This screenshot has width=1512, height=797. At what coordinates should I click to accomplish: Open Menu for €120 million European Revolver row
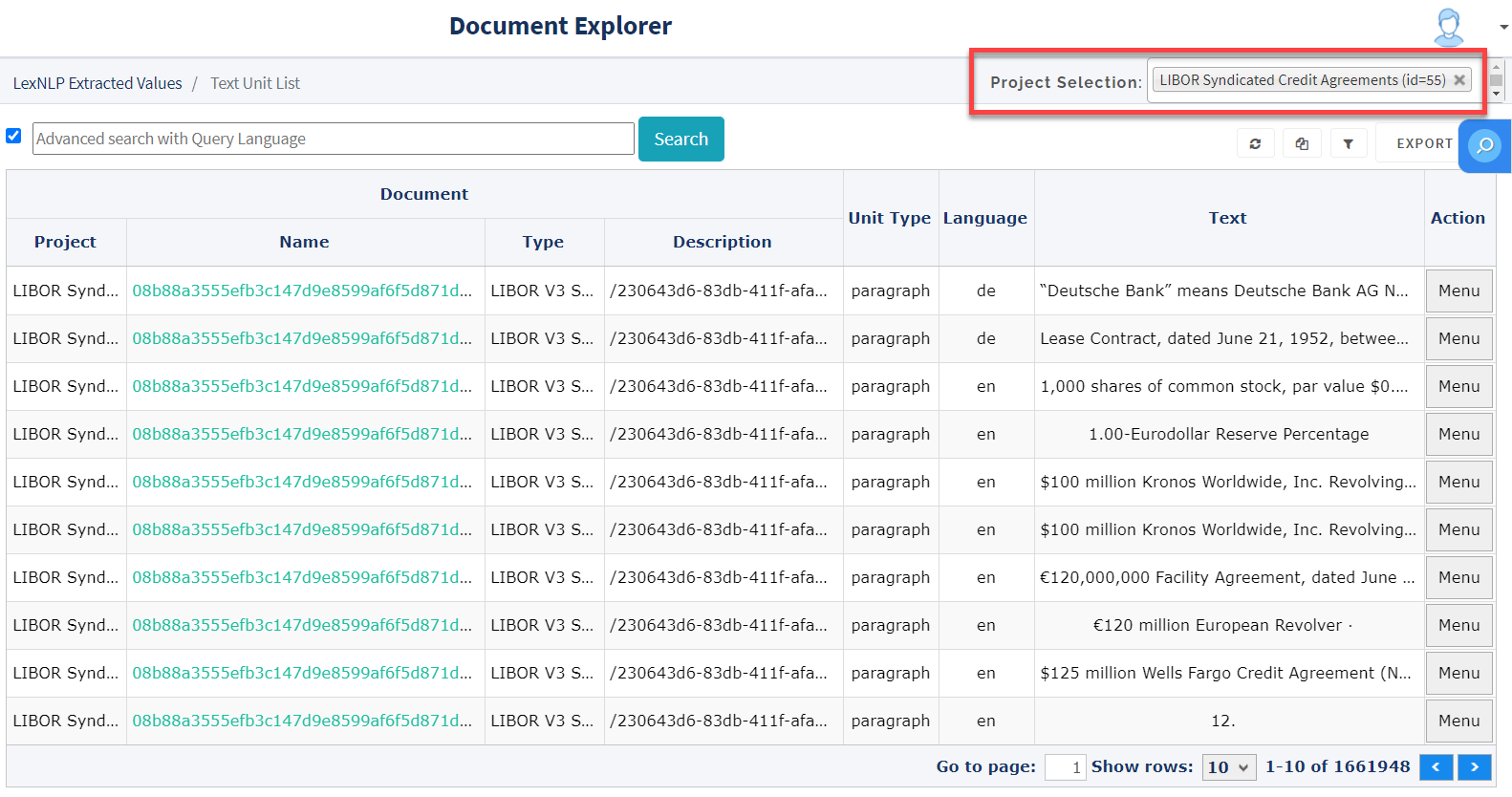(1459, 625)
